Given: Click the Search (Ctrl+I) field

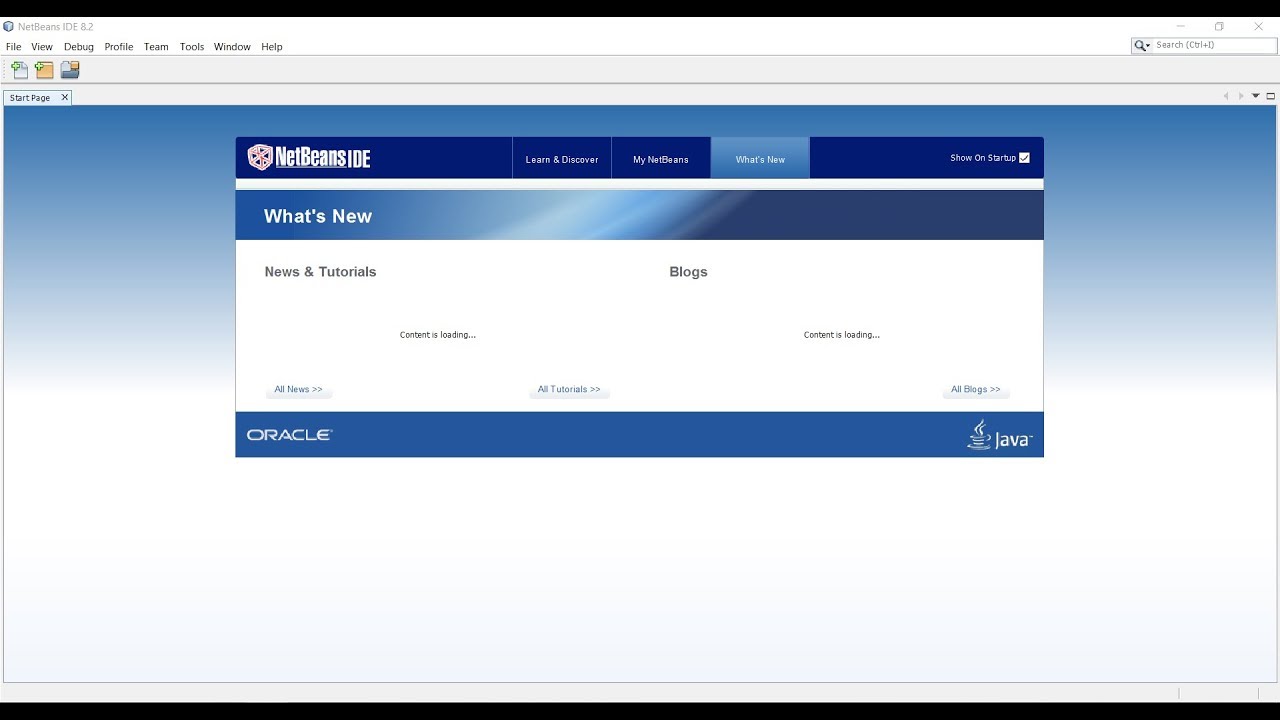Looking at the screenshot, I should click(1215, 45).
